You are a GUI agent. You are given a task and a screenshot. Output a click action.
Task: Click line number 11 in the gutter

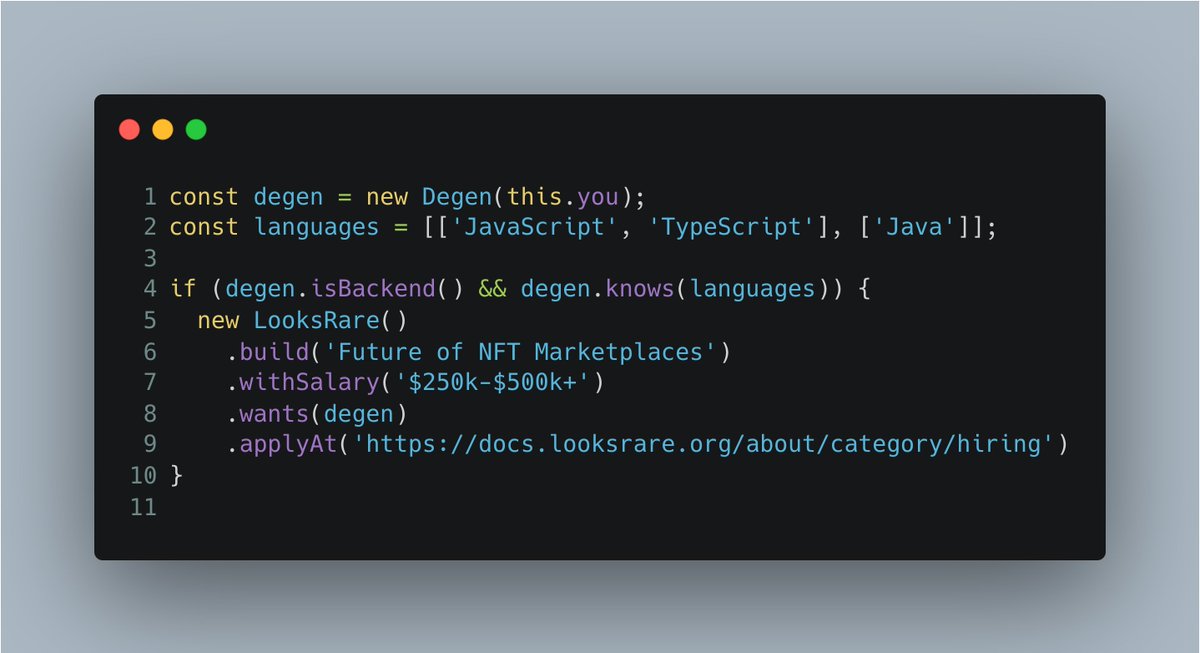click(x=143, y=506)
